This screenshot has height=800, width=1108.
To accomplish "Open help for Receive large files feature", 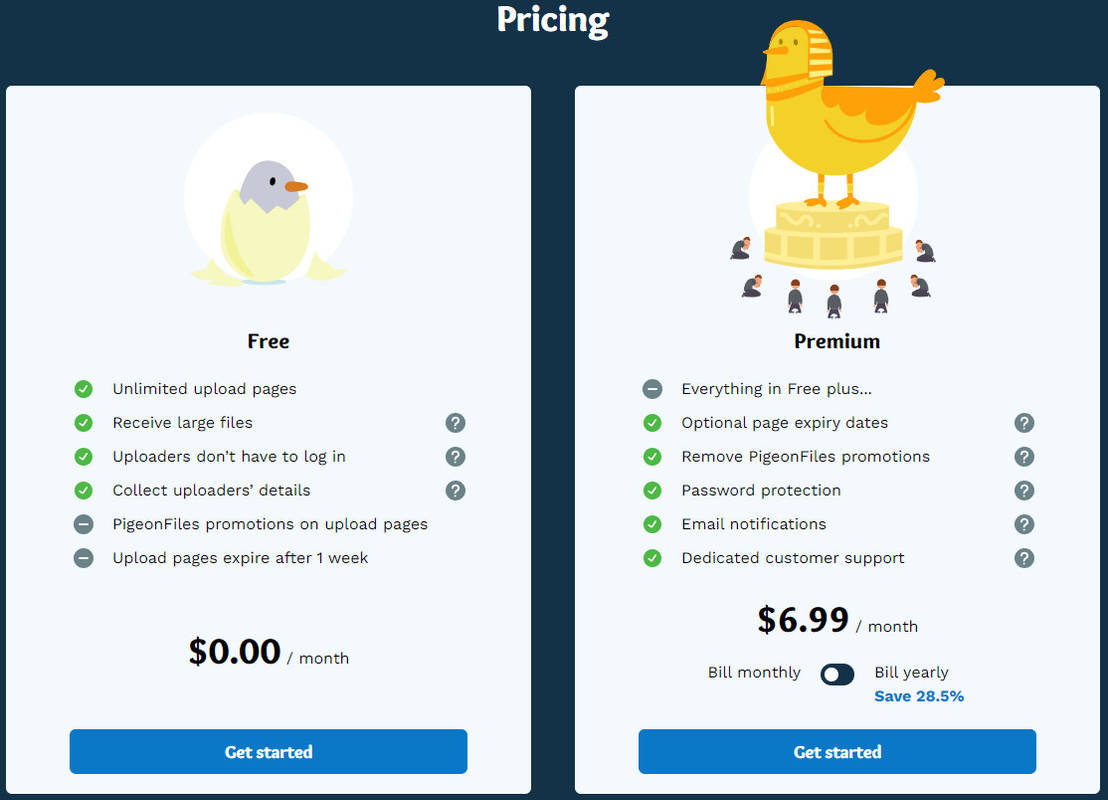I will pyautogui.click(x=455, y=423).
